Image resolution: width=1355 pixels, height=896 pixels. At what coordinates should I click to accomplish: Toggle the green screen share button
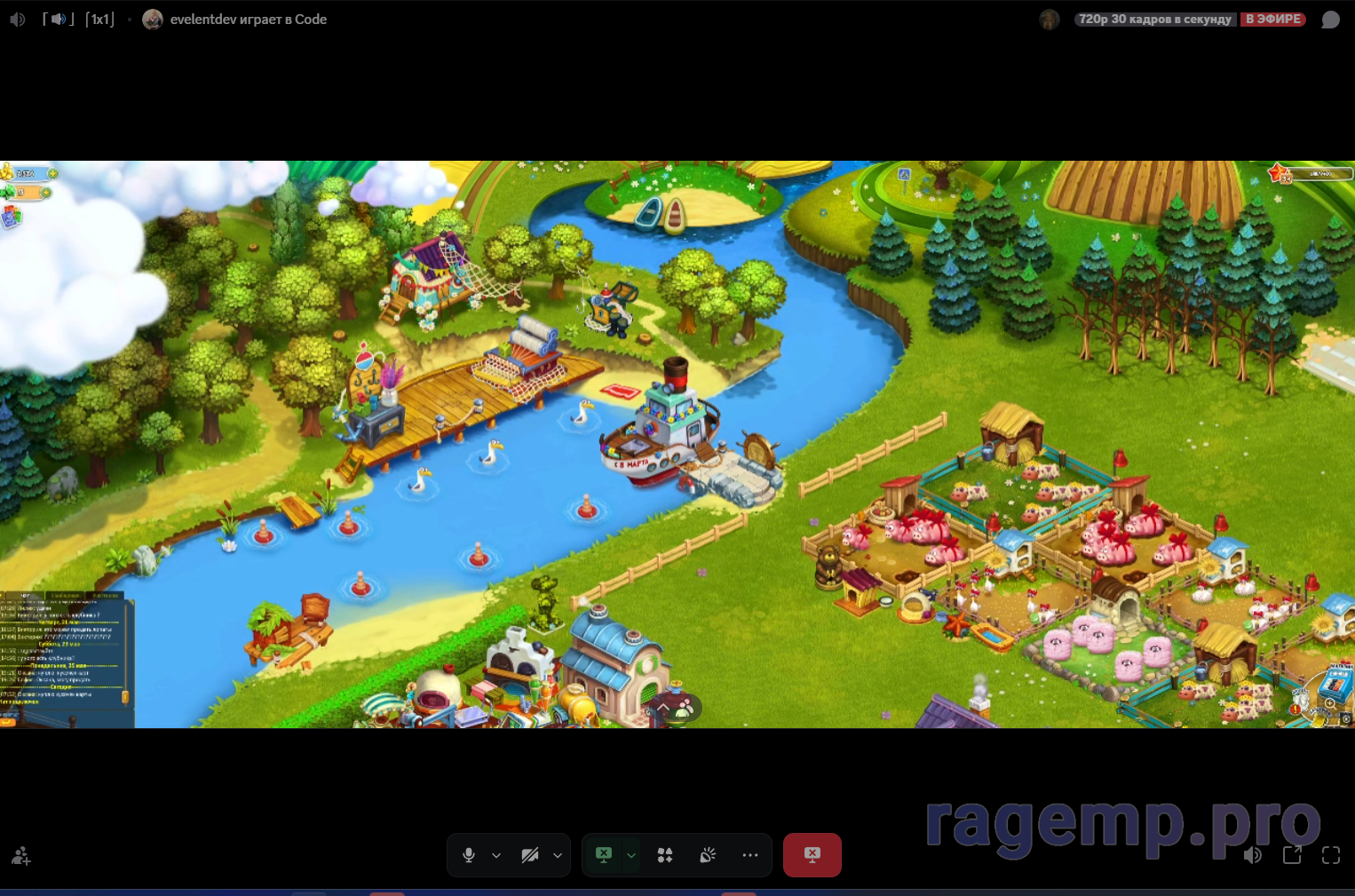point(604,855)
